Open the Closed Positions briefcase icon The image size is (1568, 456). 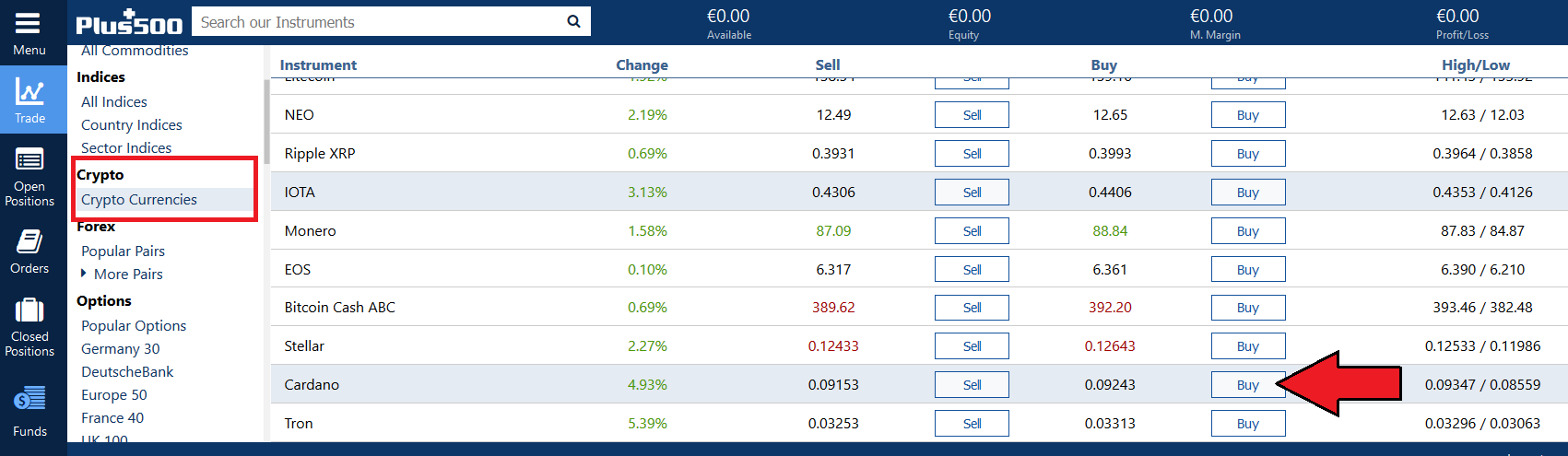29,310
